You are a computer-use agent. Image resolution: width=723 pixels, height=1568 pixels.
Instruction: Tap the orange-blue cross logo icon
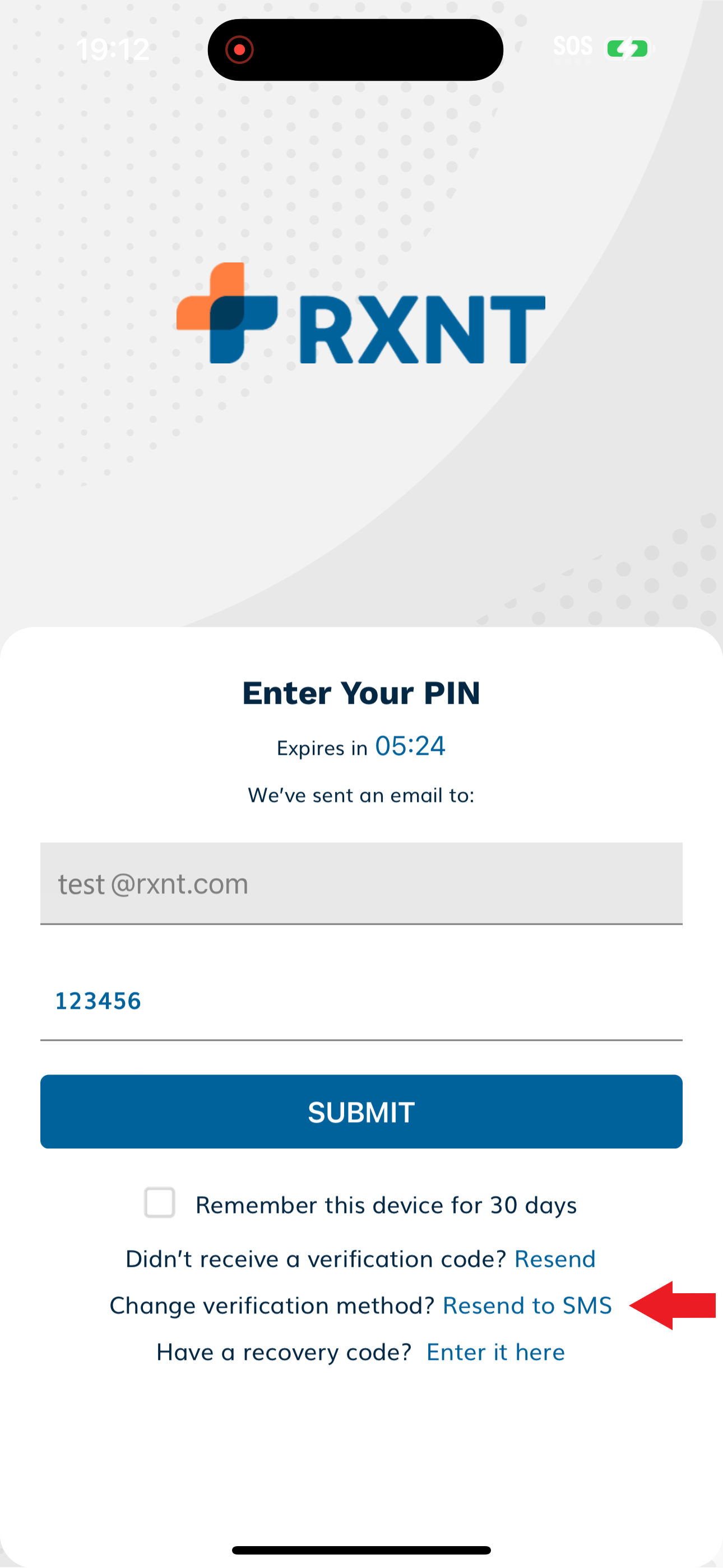[x=227, y=313]
